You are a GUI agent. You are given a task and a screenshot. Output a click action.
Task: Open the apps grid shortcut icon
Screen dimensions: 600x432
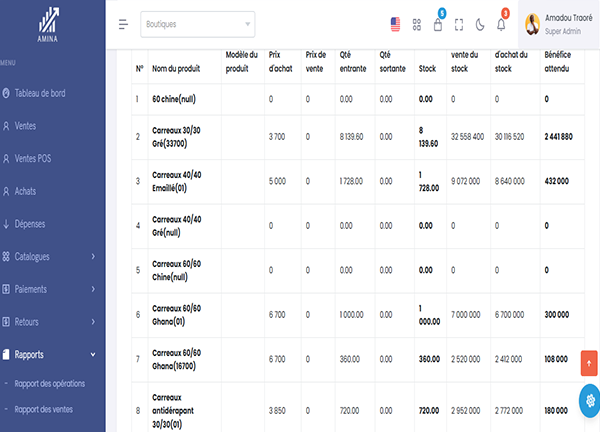click(x=417, y=24)
